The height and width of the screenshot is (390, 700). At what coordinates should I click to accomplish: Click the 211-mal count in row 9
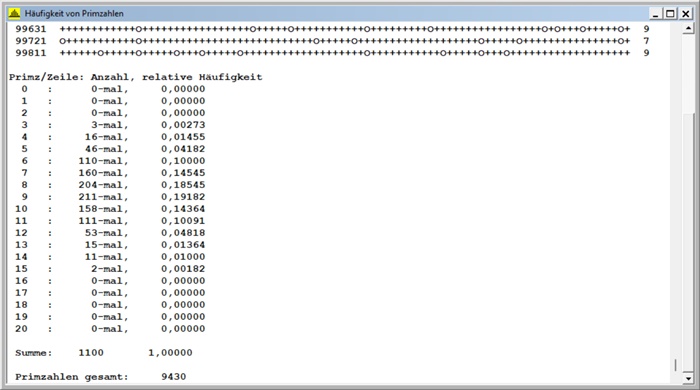point(103,197)
